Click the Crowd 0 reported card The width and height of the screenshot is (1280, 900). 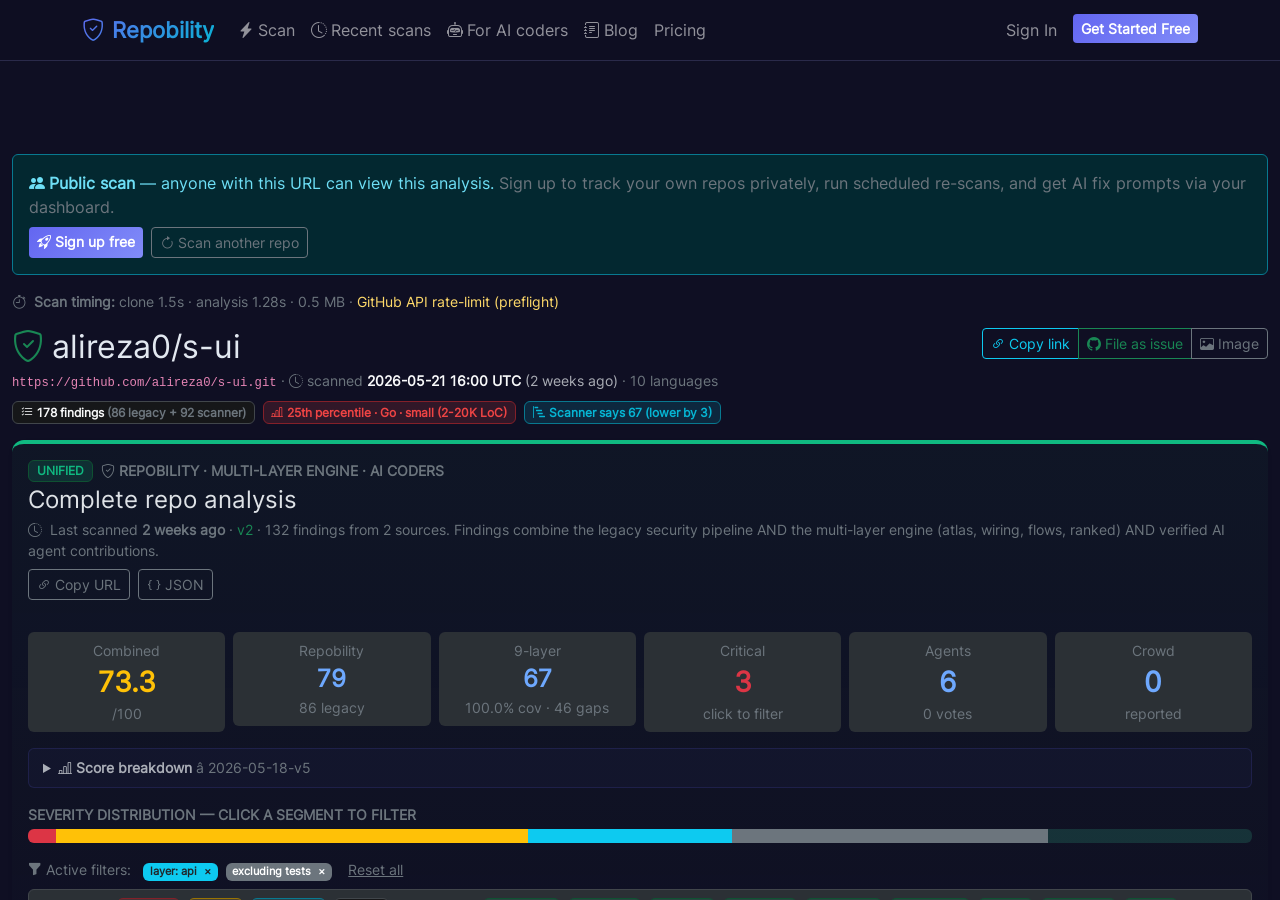click(x=1153, y=682)
